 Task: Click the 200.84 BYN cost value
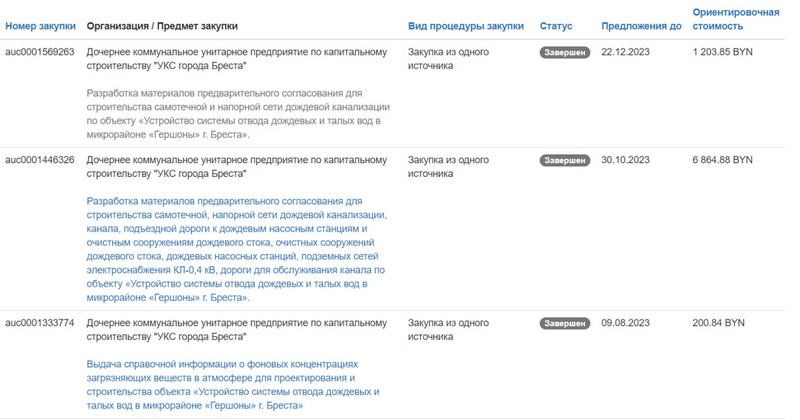coord(718,323)
